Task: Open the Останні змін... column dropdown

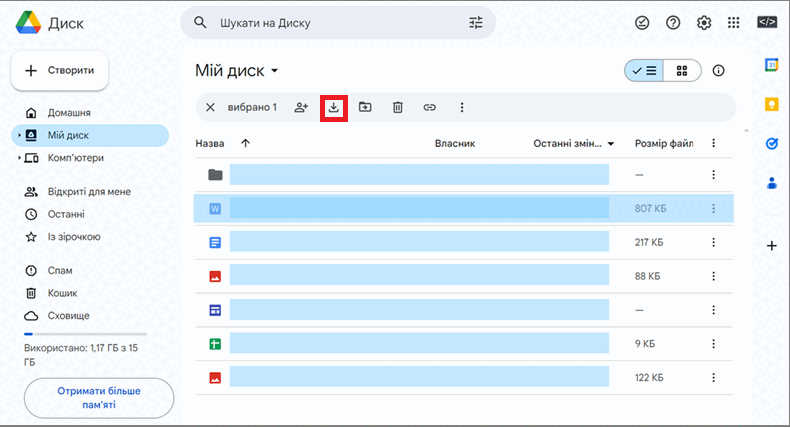Action: 611,144
